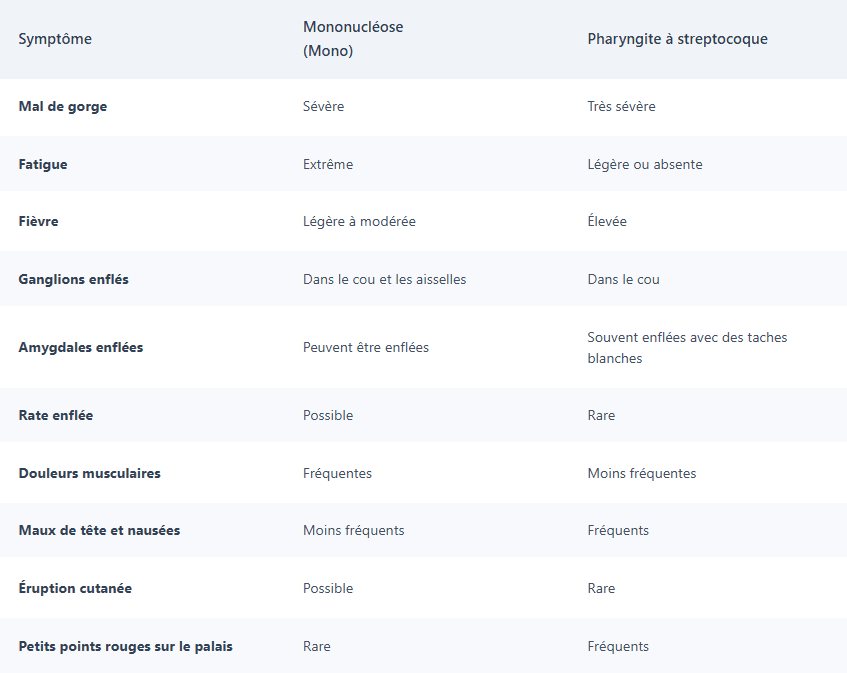847x673 pixels.
Task: Select the 'Rate enflée' row label
Action: tap(55, 415)
